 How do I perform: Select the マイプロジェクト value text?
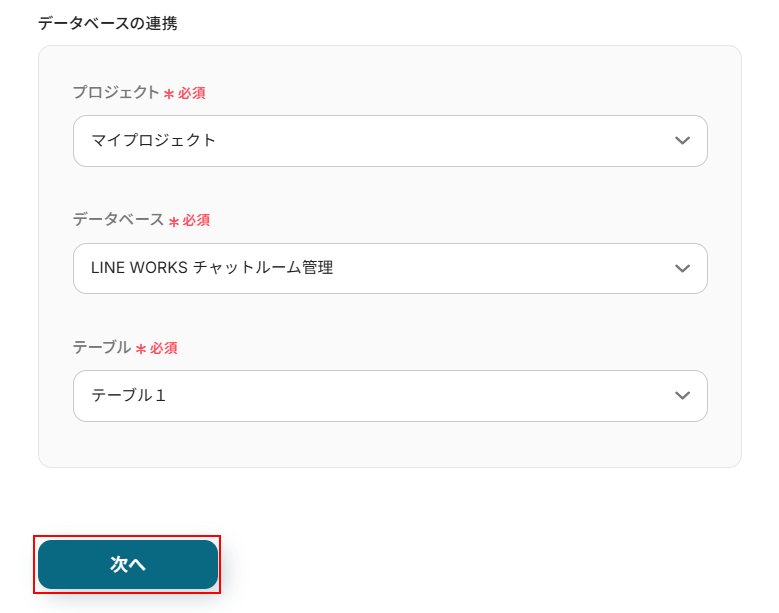coord(154,141)
